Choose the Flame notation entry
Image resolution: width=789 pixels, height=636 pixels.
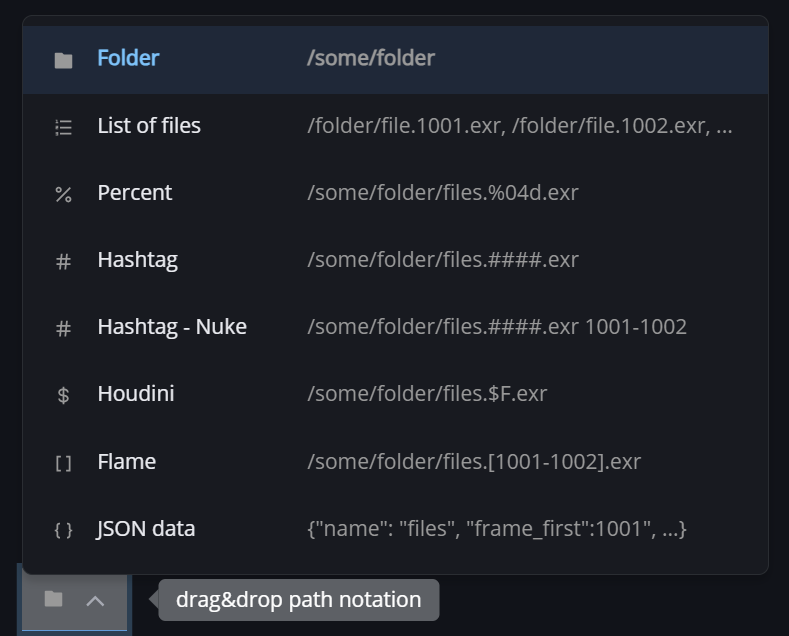pos(127,461)
